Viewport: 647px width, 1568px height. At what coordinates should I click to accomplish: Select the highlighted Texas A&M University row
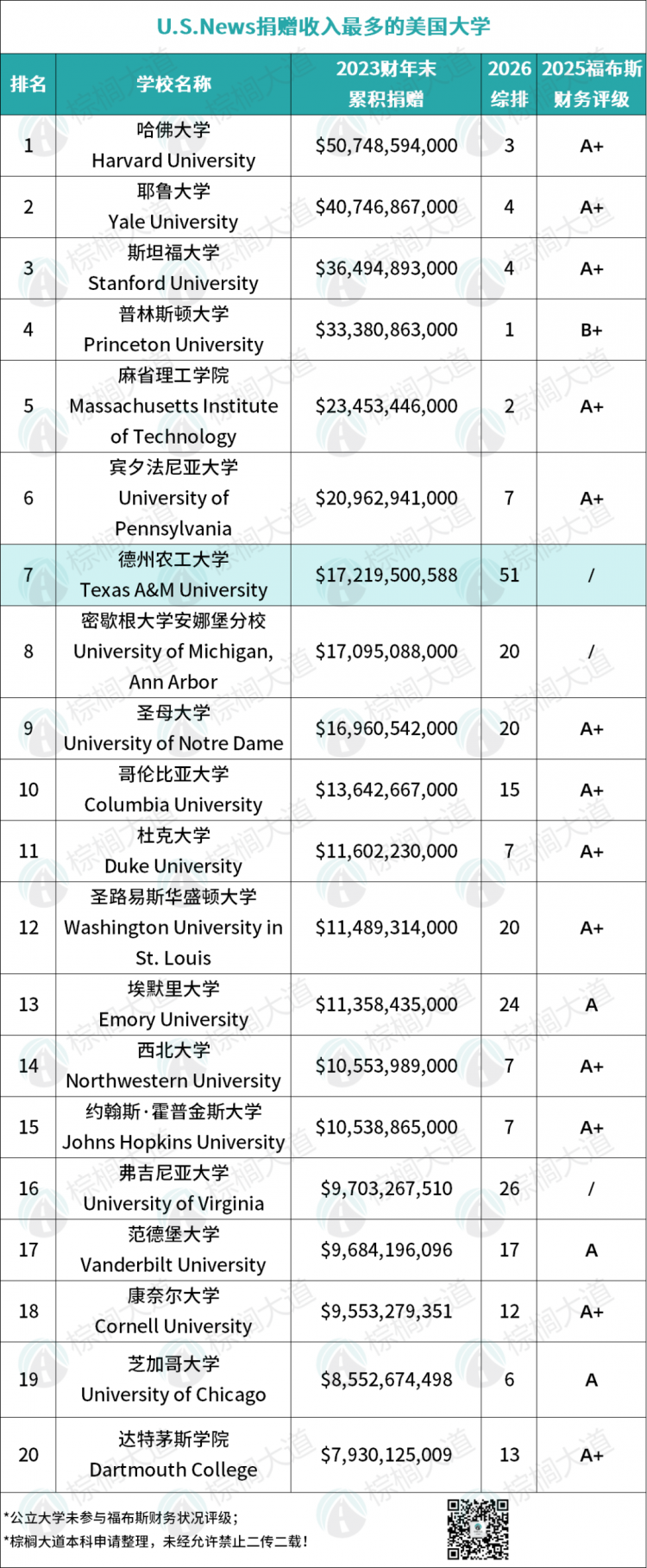[323, 575]
